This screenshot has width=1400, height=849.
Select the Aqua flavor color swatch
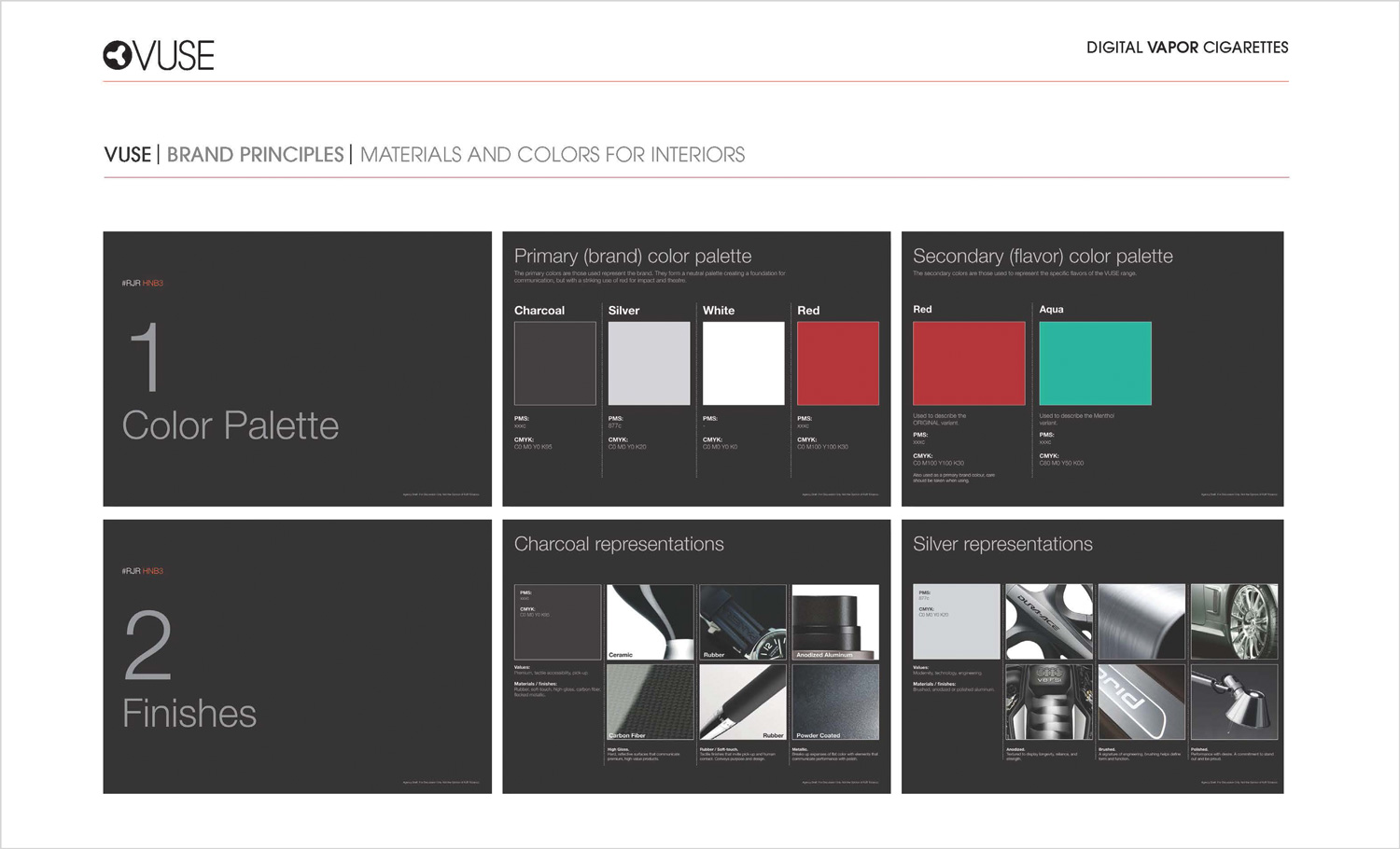[x=1095, y=363]
